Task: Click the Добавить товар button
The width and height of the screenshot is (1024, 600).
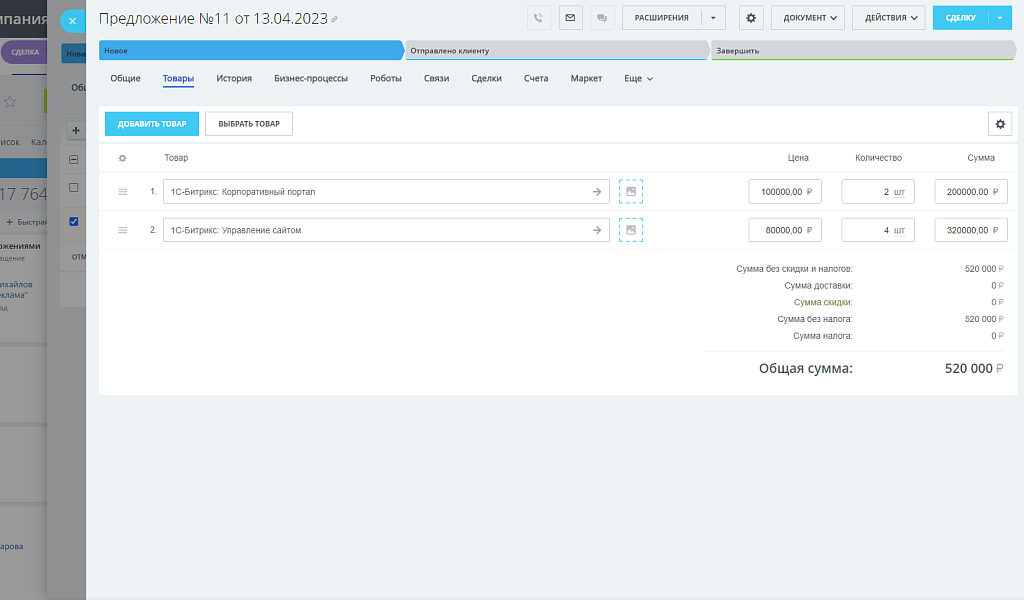Action: pos(152,124)
